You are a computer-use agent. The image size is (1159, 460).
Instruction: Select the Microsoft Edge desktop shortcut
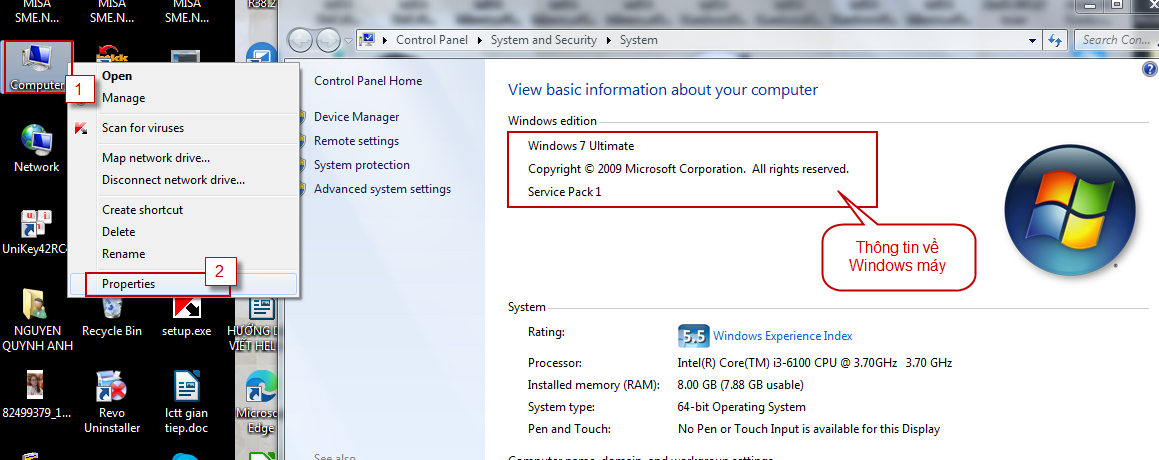coord(260,402)
